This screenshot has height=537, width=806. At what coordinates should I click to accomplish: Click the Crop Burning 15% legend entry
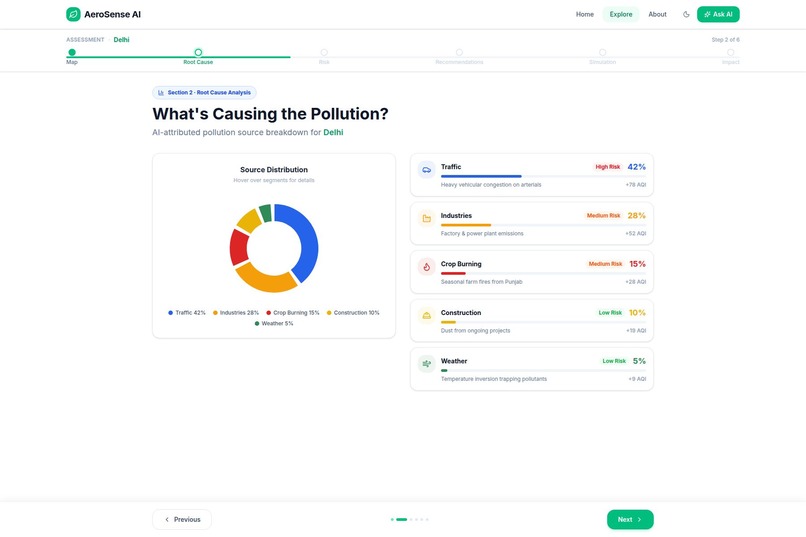[x=292, y=312]
